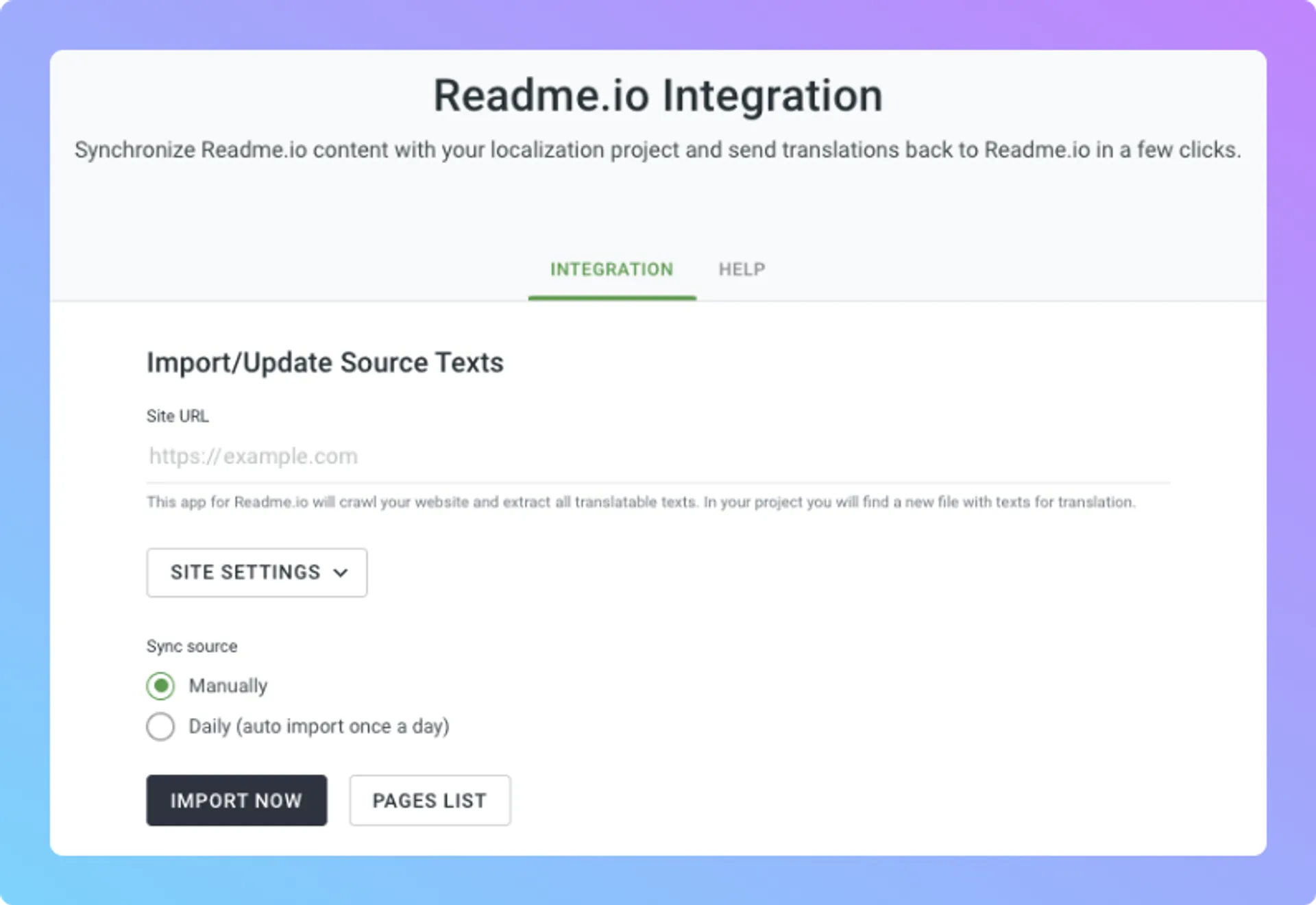This screenshot has height=905, width=1316.
Task: Click the Readme.io Integration title
Action: (658, 95)
